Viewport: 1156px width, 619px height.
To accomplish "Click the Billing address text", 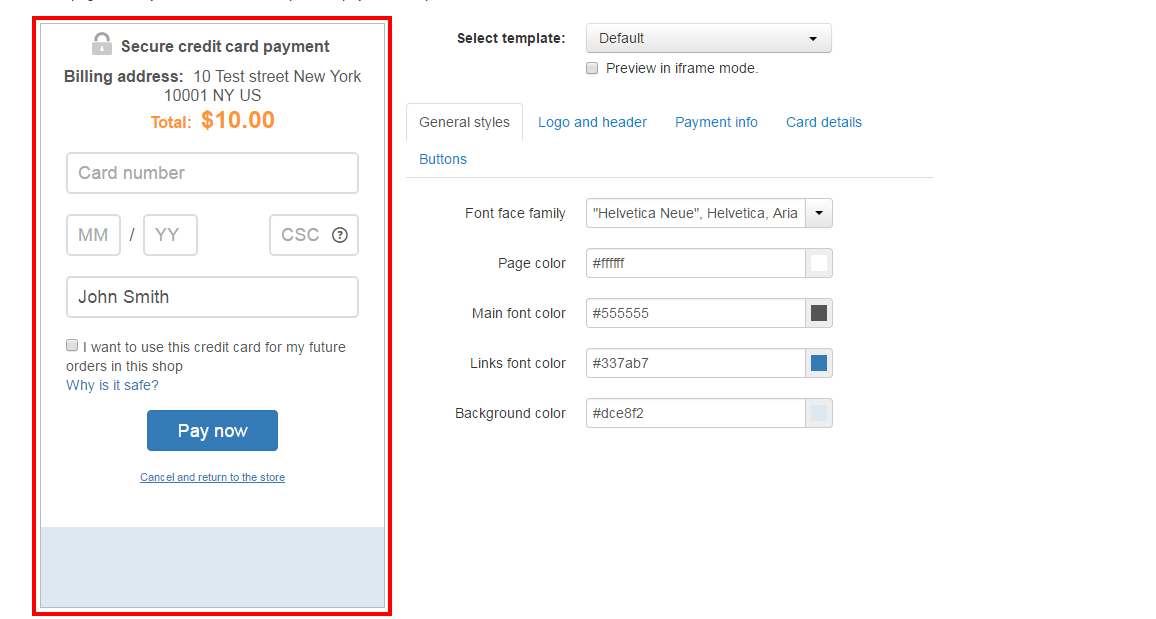I will [212, 86].
